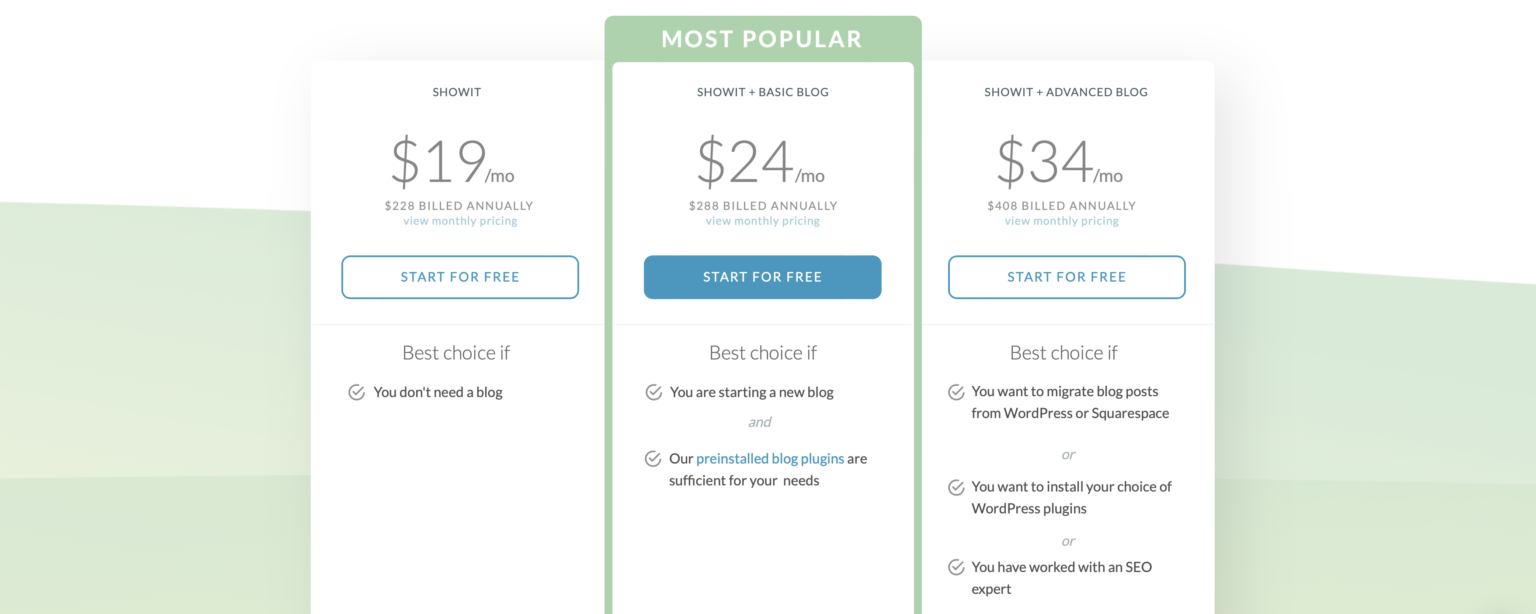View monthly pricing for the $24 plan
This screenshot has width=1536, height=614.
coord(762,221)
